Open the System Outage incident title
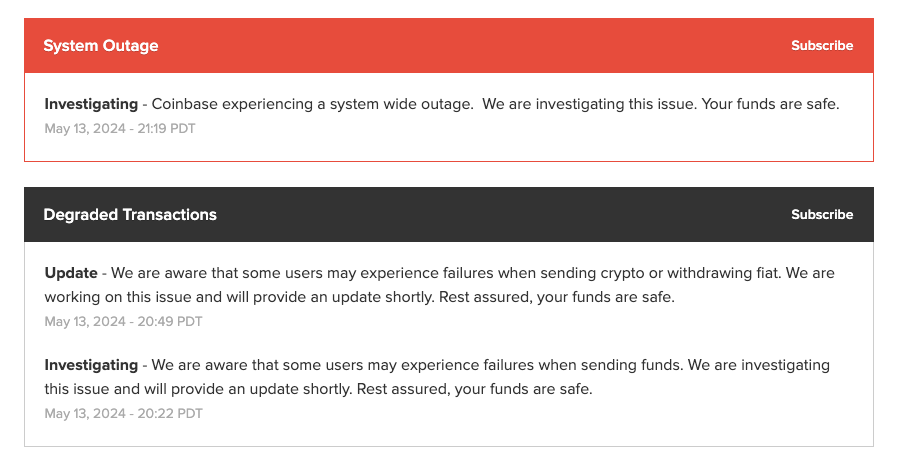 point(101,46)
